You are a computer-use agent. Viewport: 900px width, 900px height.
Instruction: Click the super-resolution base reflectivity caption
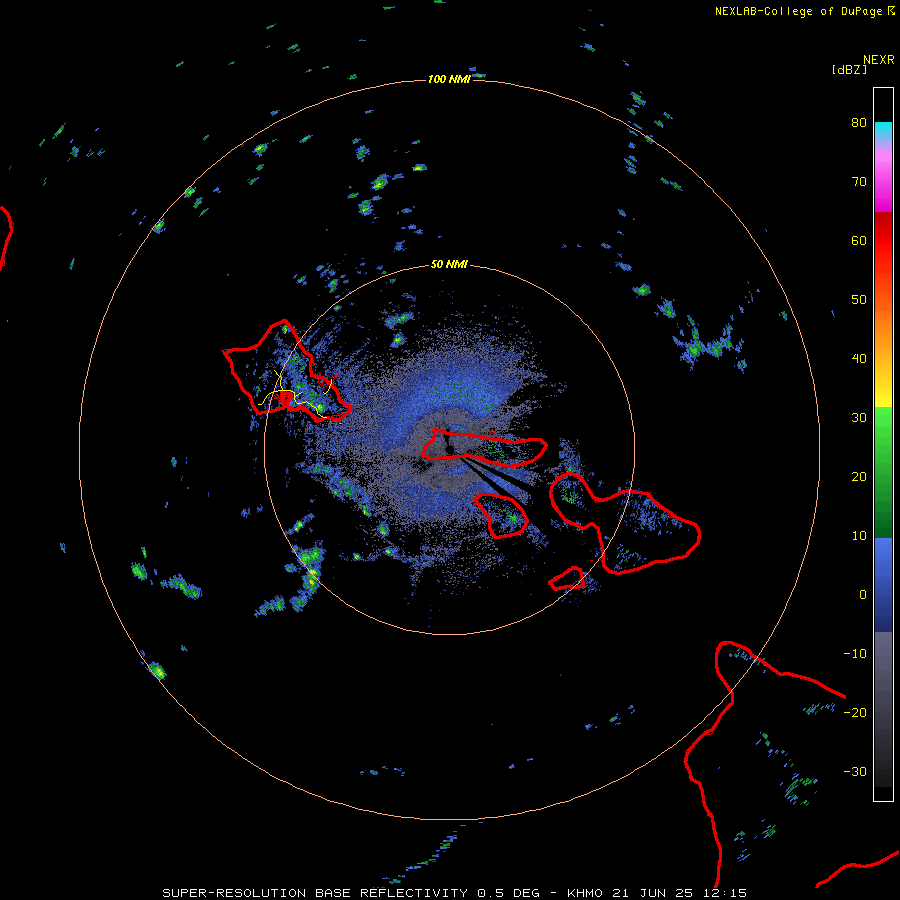pos(454,893)
